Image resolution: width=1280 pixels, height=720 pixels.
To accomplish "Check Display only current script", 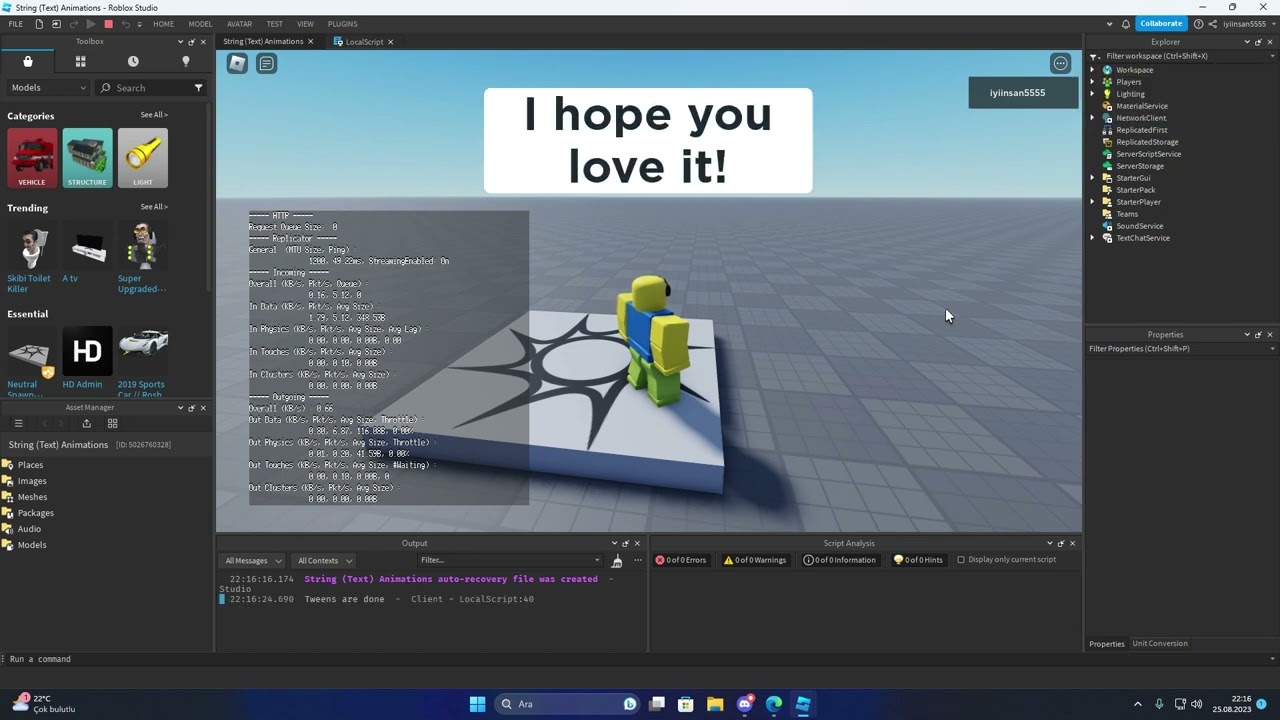I will click(x=961, y=560).
